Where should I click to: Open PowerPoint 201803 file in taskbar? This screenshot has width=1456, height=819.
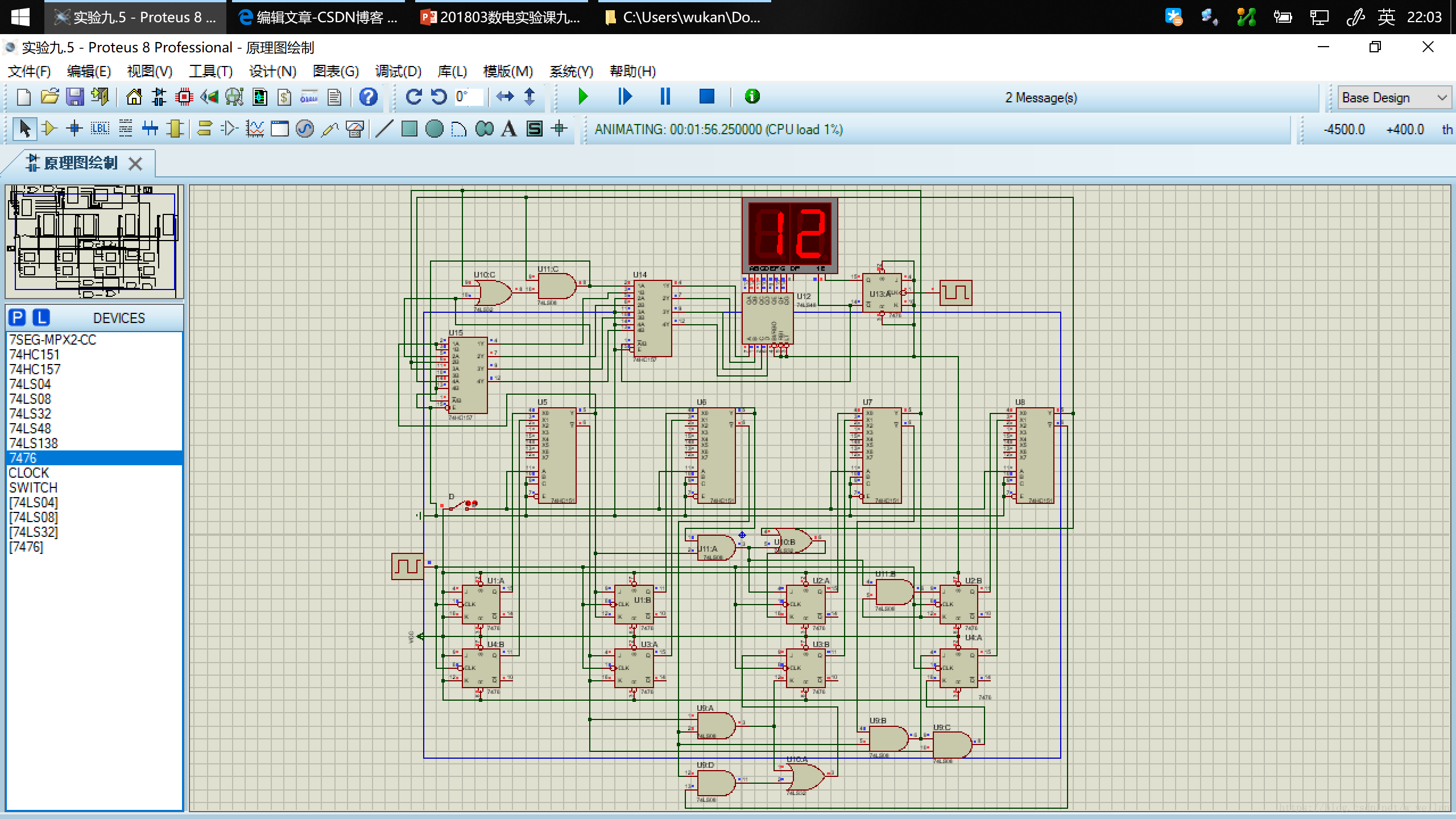click(x=500, y=17)
